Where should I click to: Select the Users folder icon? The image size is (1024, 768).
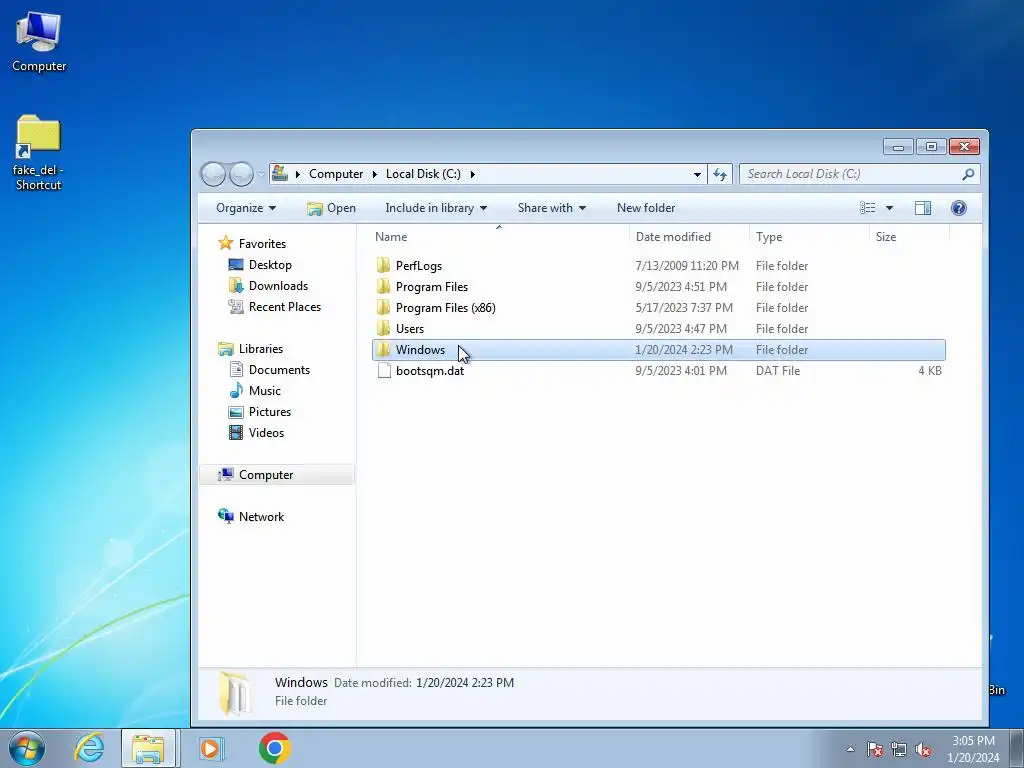point(383,328)
